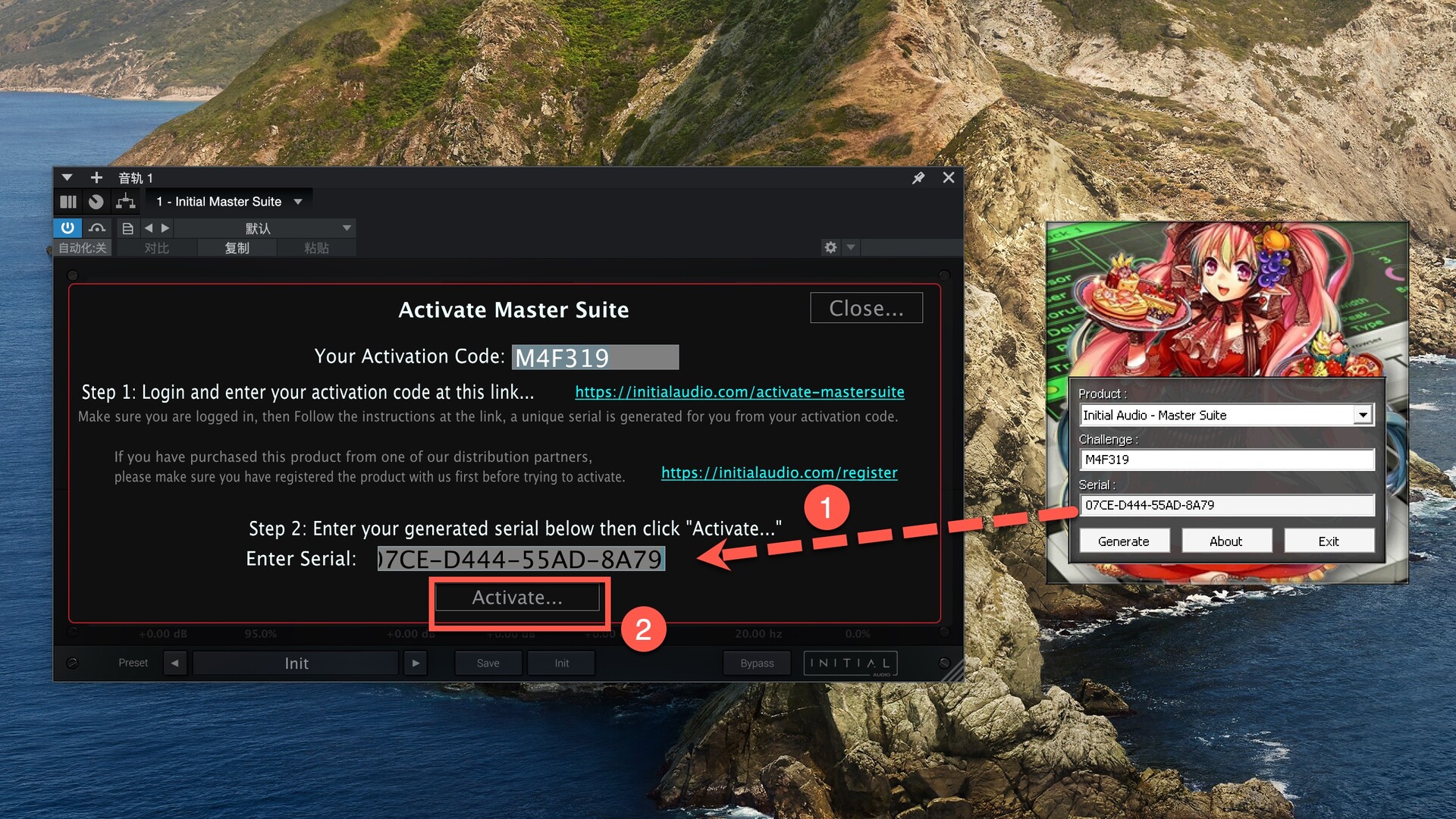This screenshot has width=1456, height=819.
Task: Open the initialaudio.com/register link
Action: point(779,472)
